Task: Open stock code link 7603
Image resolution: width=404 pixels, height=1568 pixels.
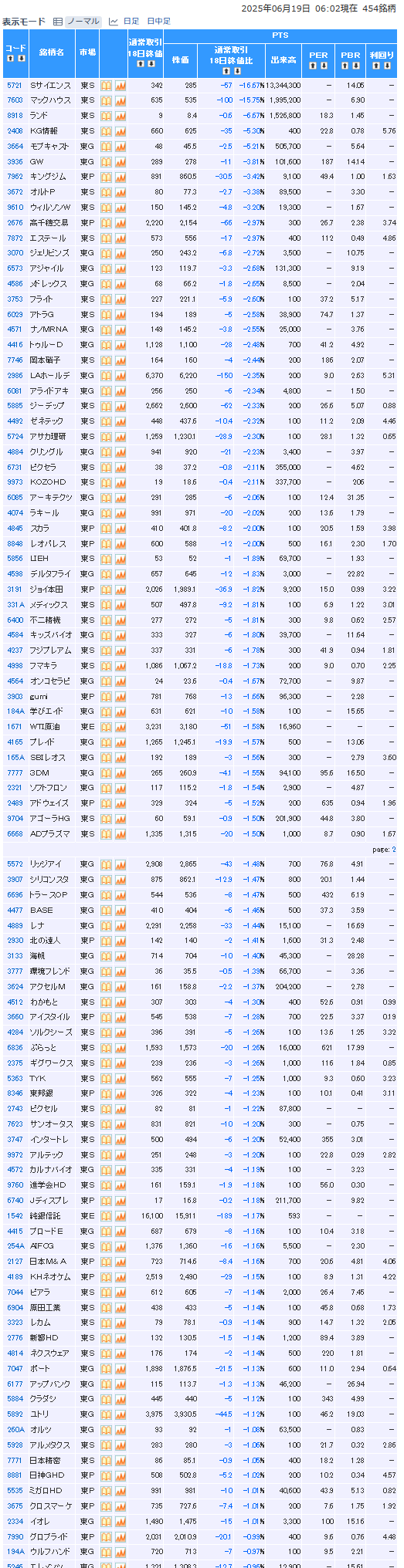Action: pos(15,100)
